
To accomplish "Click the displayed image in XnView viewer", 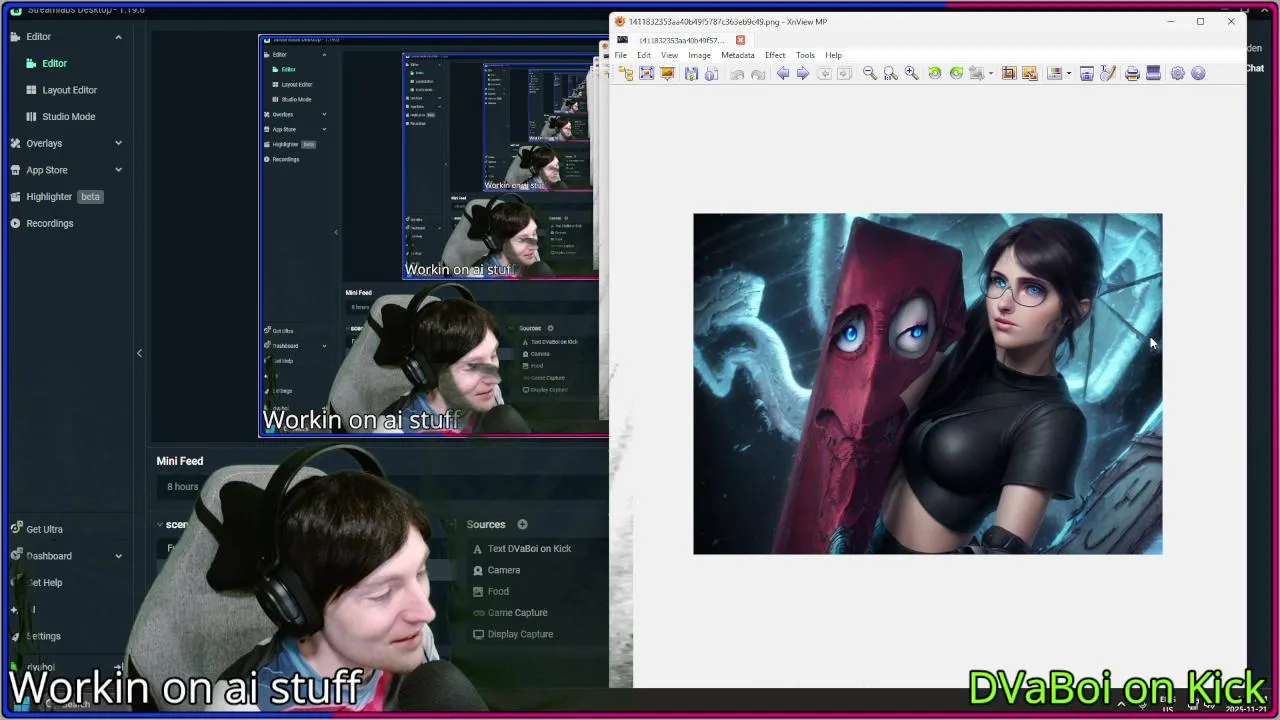I will click(x=928, y=384).
